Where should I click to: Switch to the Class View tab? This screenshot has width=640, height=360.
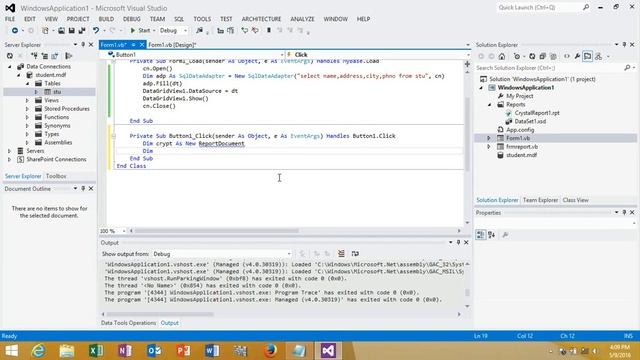coord(576,200)
